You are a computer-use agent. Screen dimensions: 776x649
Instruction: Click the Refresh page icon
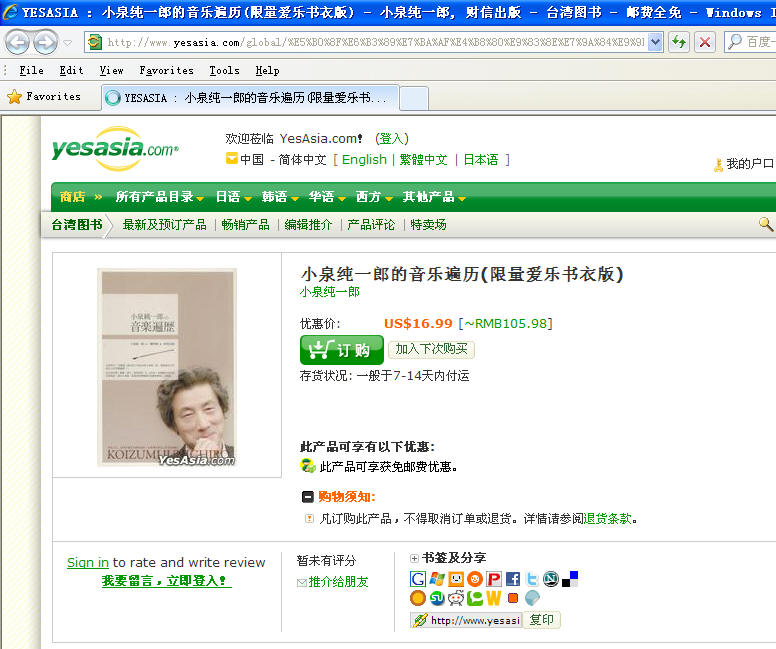[679, 43]
